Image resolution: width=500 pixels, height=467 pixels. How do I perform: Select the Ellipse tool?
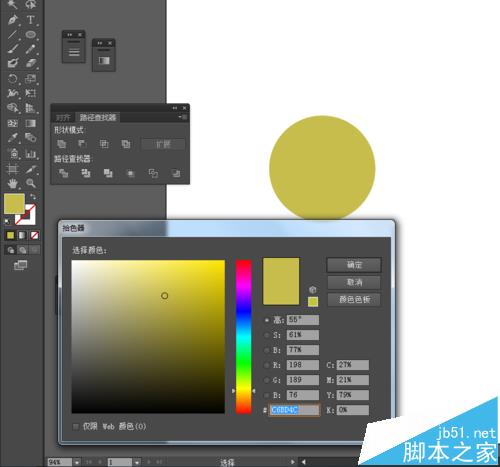click(31, 34)
